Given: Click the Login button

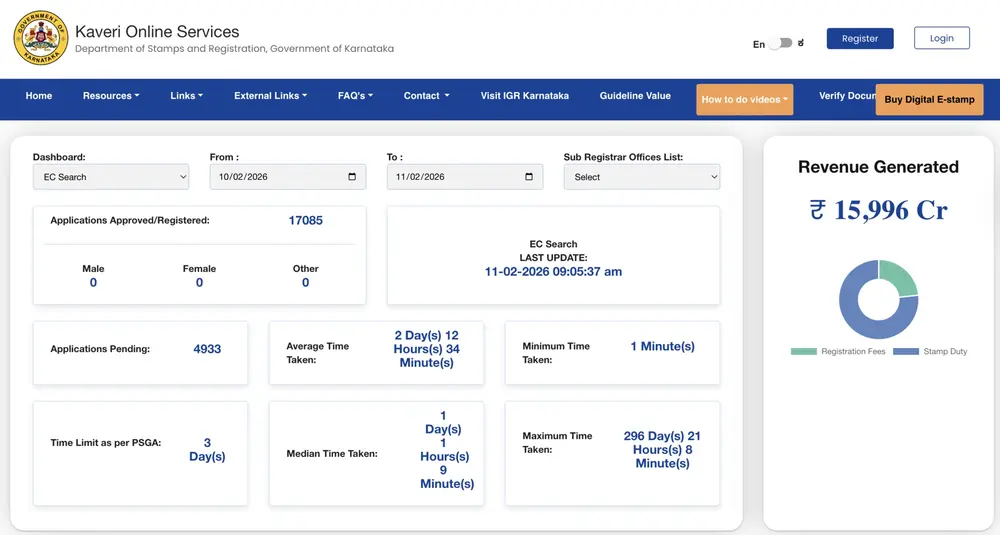Looking at the screenshot, I should (941, 39).
